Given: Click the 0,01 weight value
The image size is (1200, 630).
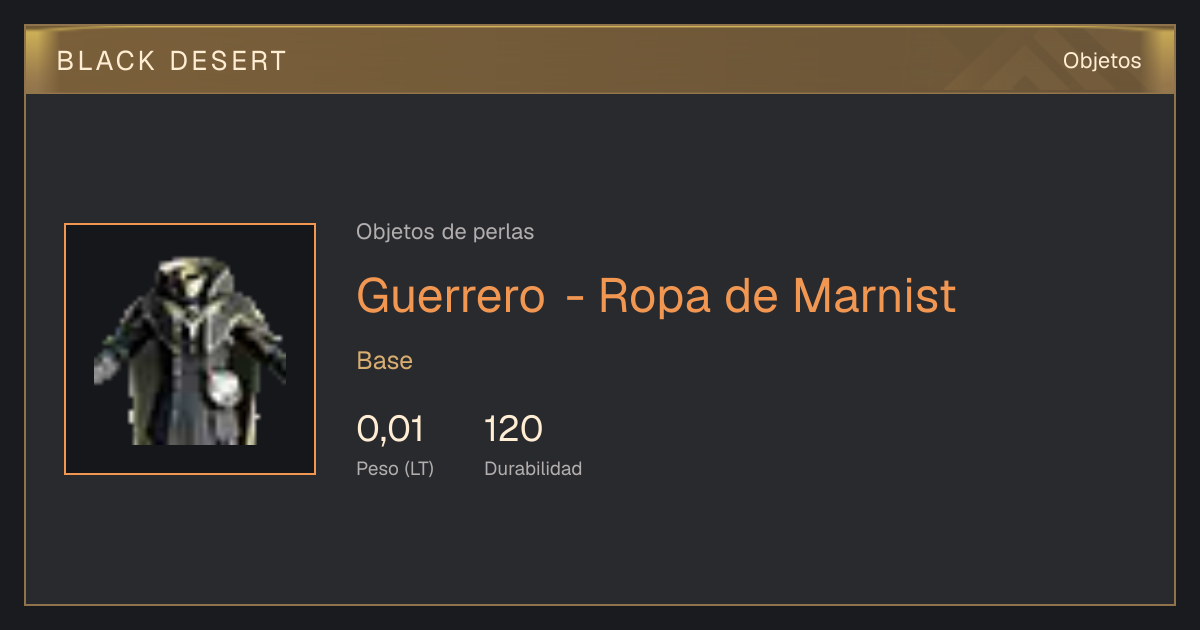Looking at the screenshot, I should coord(390,429).
